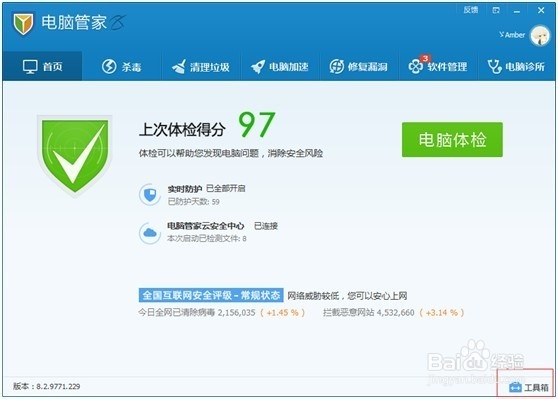Open the 电脑诊所 clinic tab

pyautogui.click(x=516, y=67)
